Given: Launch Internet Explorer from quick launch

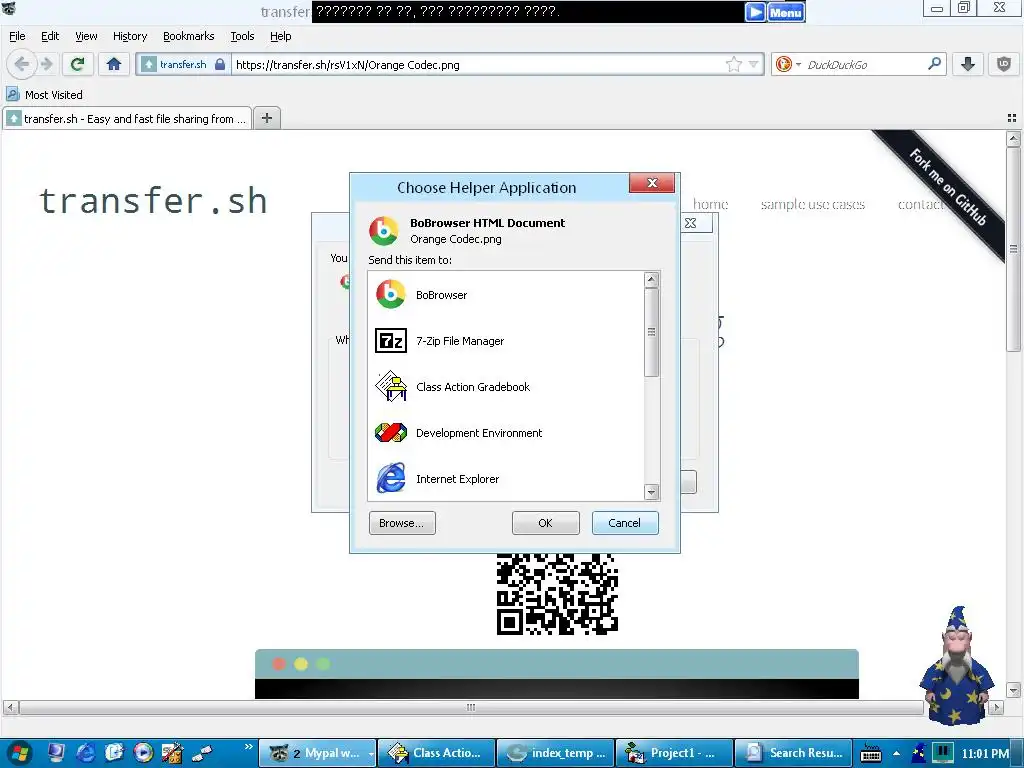Looking at the screenshot, I should pyautogui.click(x=86, y=753).
